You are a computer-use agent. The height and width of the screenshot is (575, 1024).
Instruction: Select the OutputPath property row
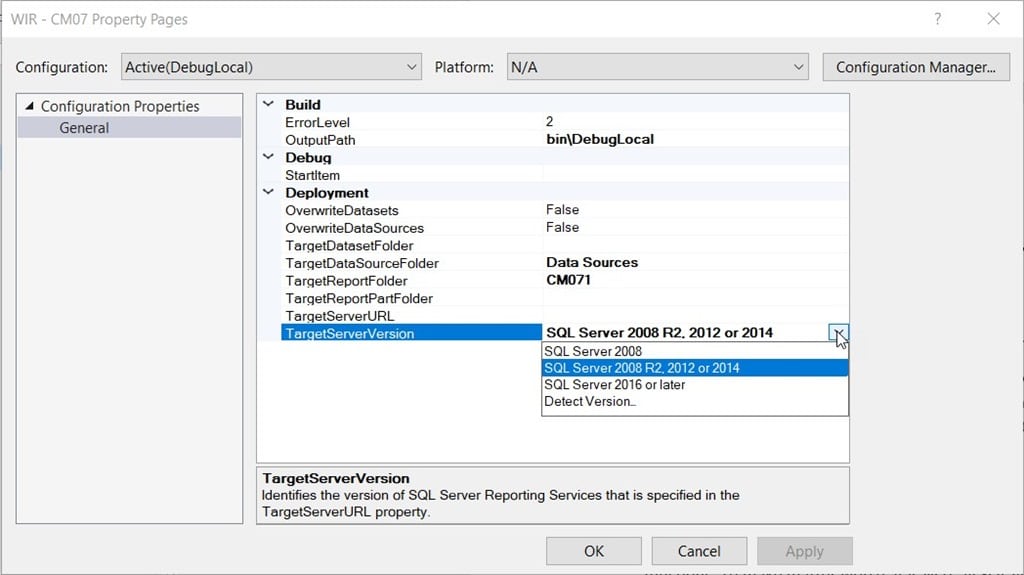[565, 140]
